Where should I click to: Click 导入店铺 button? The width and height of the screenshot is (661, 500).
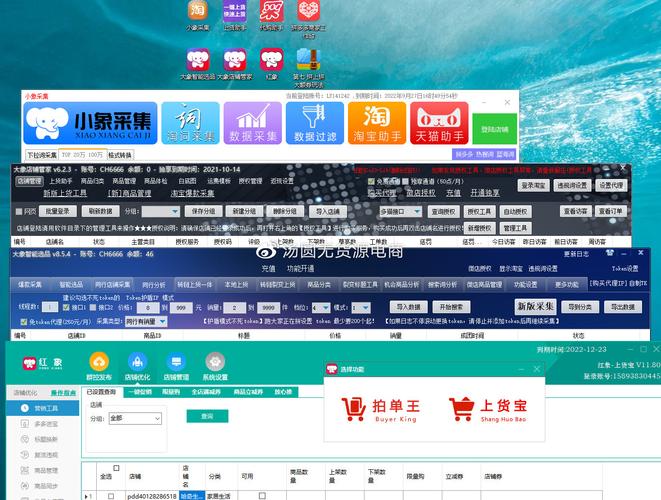[x=328, y=211]
